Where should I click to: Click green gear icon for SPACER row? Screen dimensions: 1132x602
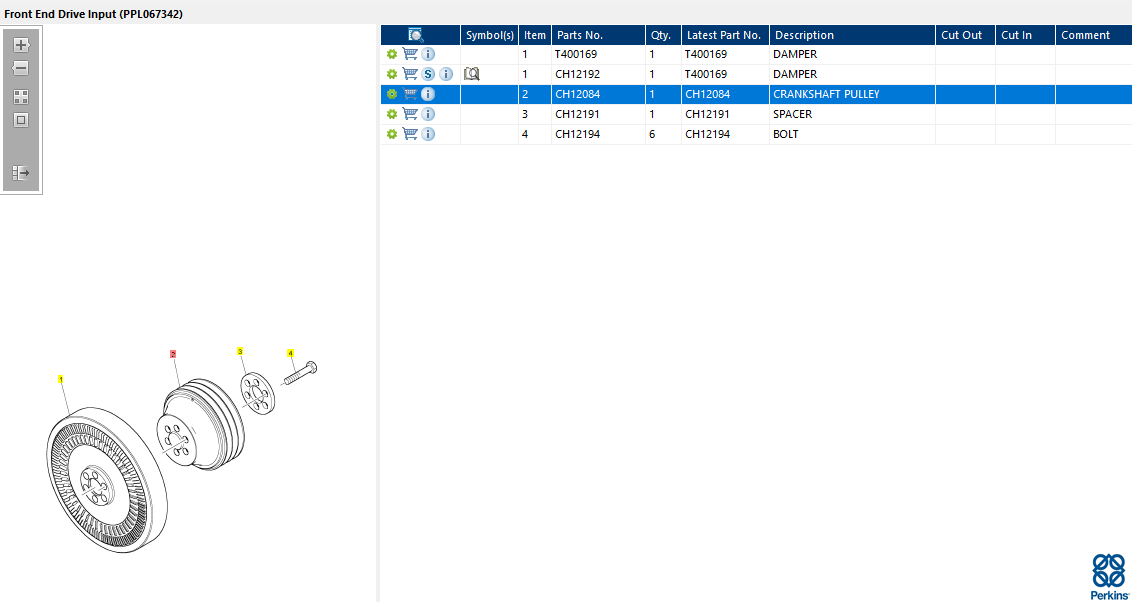(x=392, y=114)
